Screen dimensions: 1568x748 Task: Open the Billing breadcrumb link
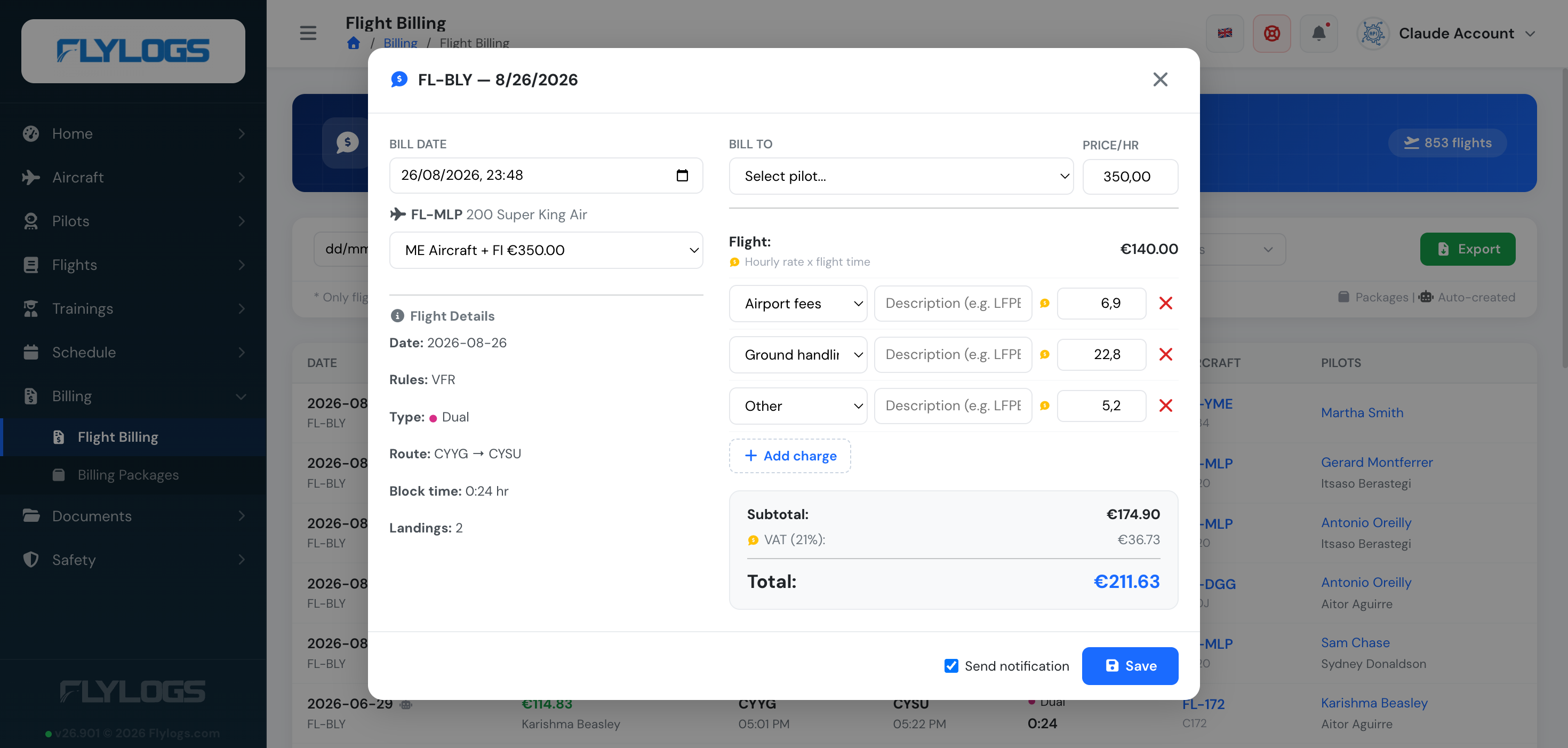pos(400,43)
